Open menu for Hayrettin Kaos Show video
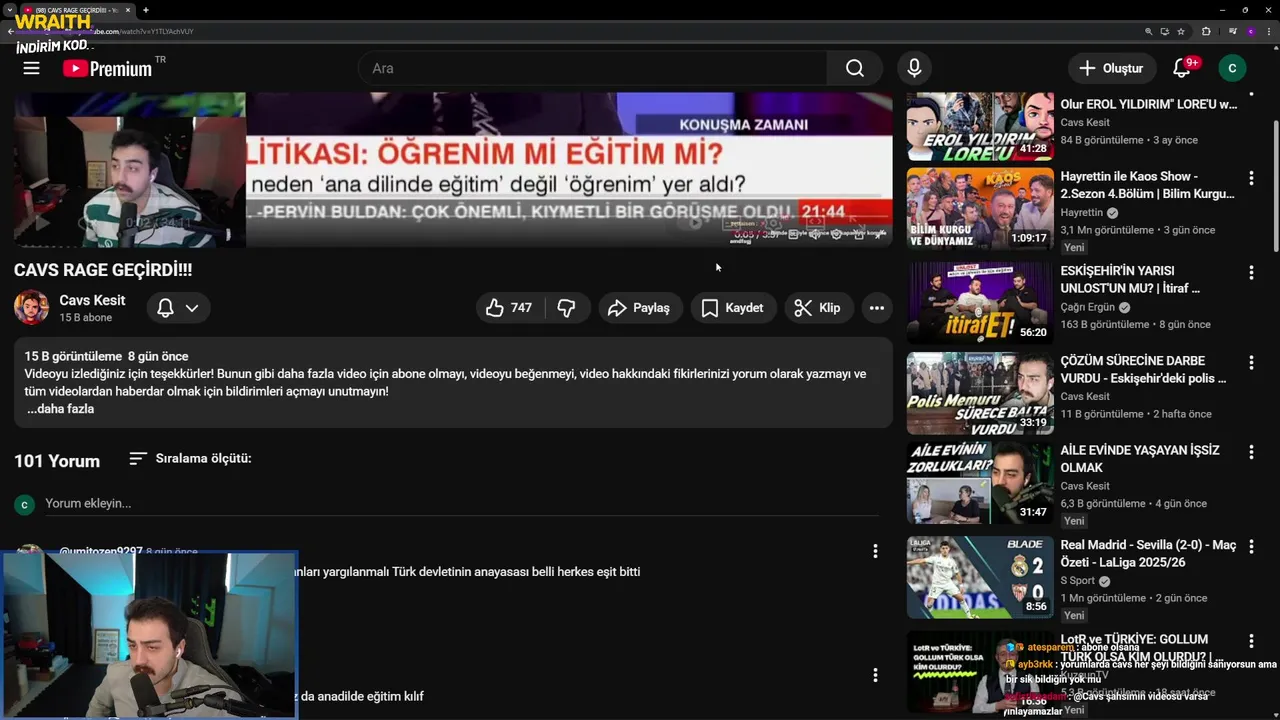Screen dimensions: 1280x720 click(x=1251, y=178)
